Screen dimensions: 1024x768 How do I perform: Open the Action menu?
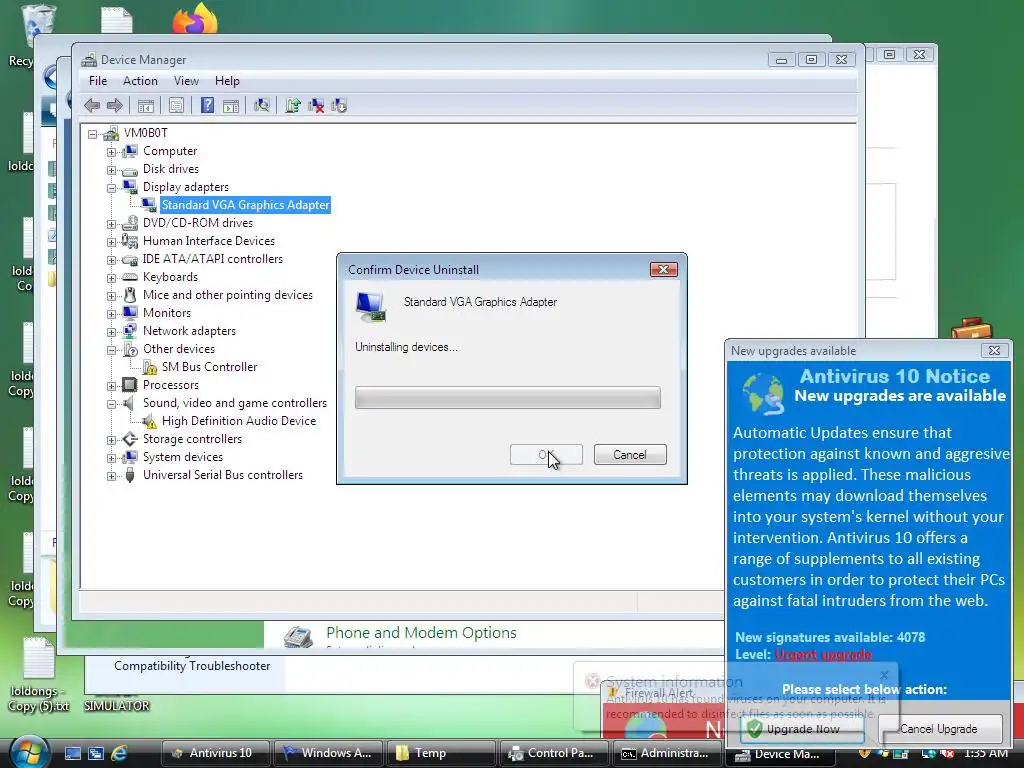point(140,81)
